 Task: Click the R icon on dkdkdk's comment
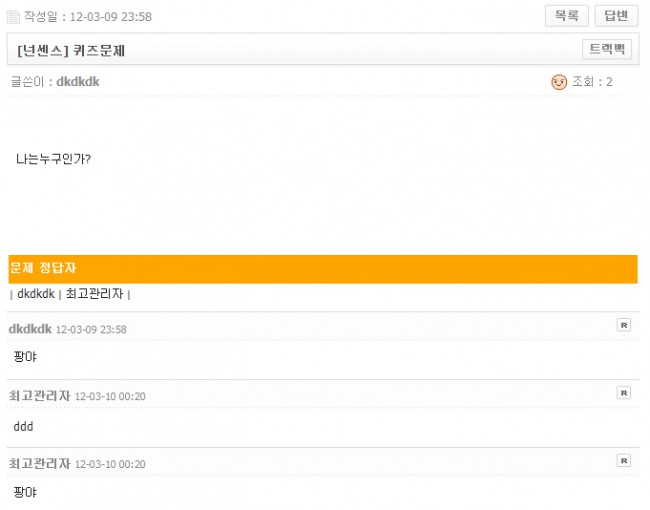click(x=624, y=325)
